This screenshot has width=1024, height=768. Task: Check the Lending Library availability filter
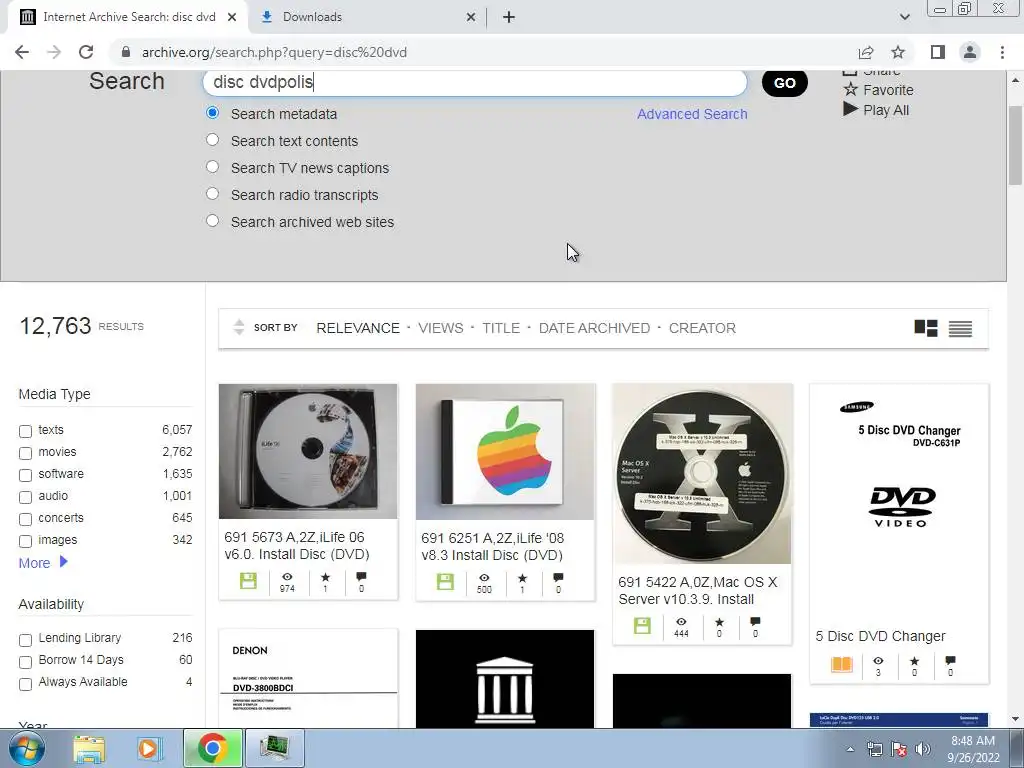25,640
